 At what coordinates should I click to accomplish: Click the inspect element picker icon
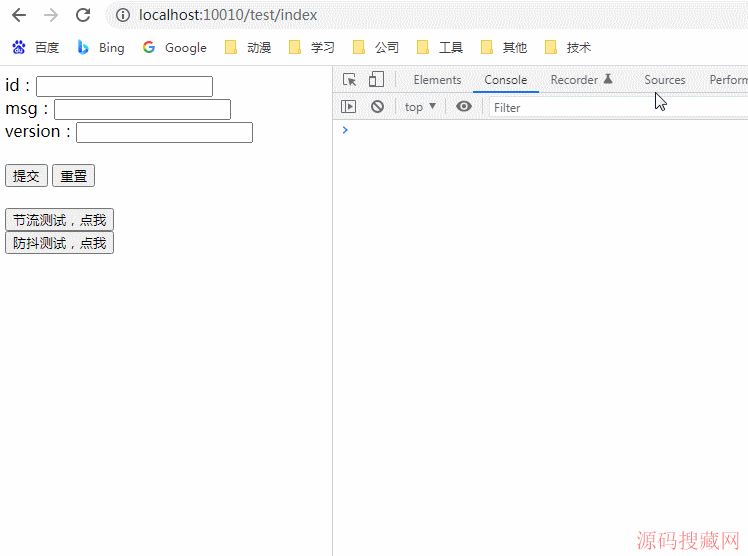[350, 80]
